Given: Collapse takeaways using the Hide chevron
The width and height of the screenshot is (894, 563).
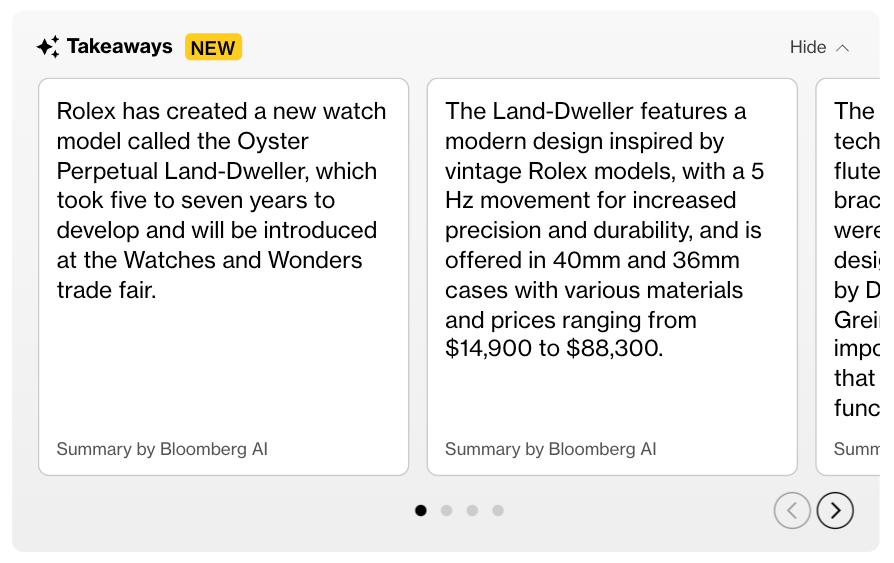Looking at the screenshot, I should coord(842,48).
